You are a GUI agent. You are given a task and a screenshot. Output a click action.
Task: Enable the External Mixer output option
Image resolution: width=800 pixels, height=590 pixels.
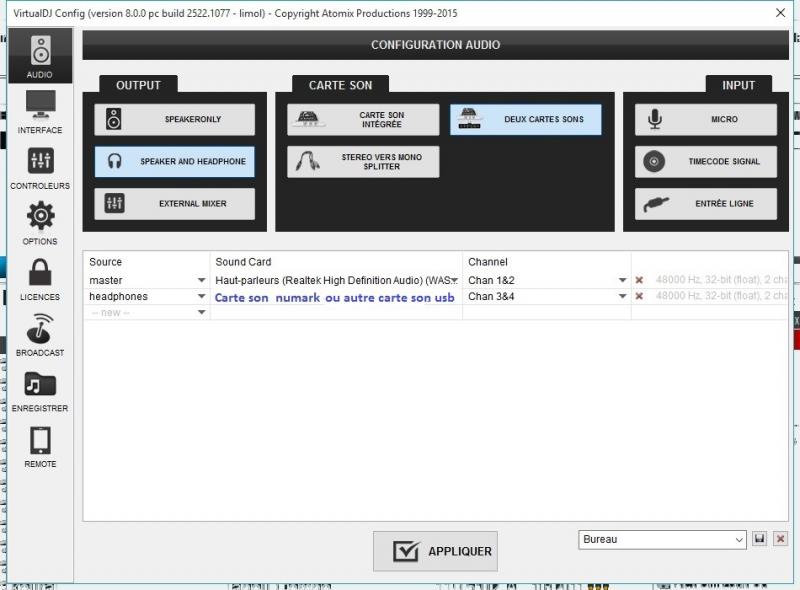175,204
